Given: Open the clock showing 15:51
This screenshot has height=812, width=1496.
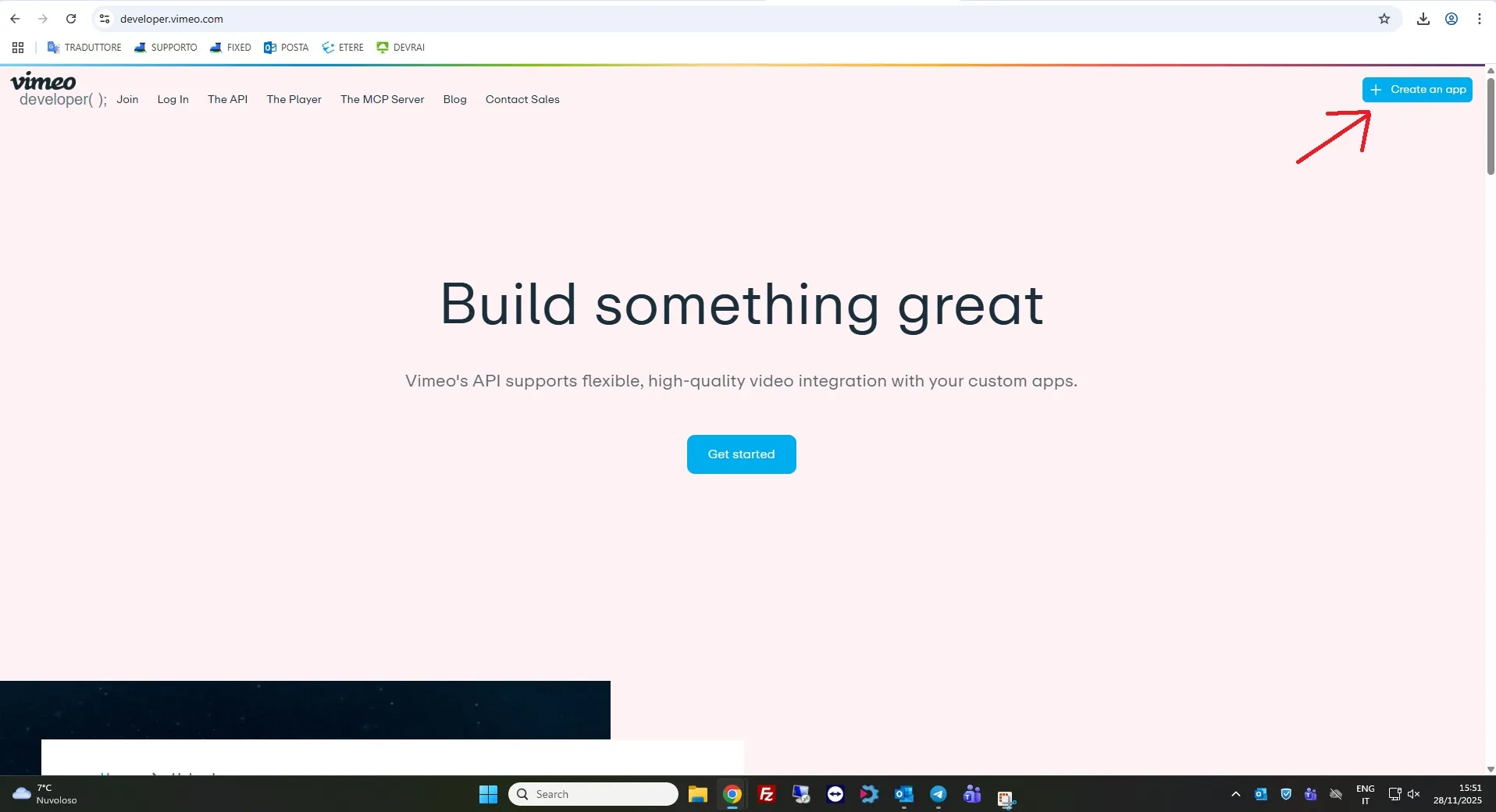Looking at the screenshot, I should (1458, 794).
